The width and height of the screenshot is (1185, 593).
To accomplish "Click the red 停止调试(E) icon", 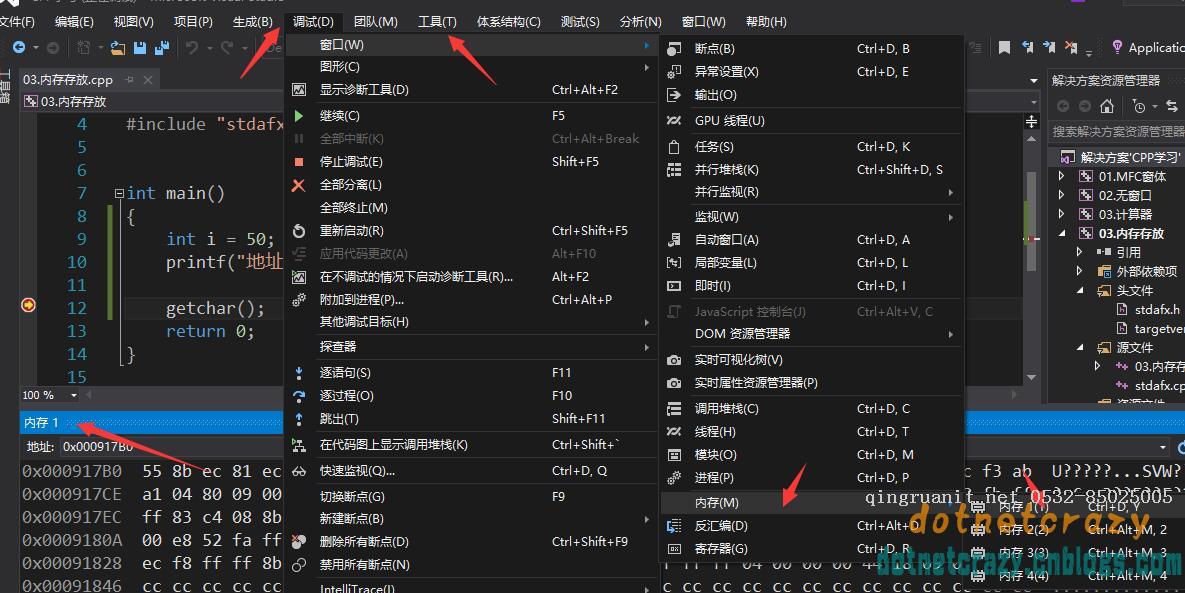I will point(299,162).
